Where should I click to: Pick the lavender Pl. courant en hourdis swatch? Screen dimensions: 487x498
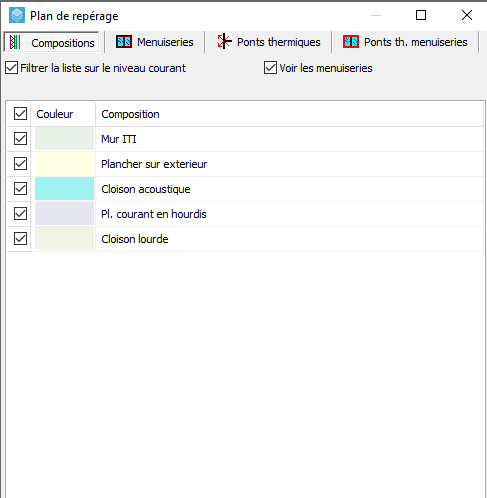pyautogui.click(x=64, y=214)
